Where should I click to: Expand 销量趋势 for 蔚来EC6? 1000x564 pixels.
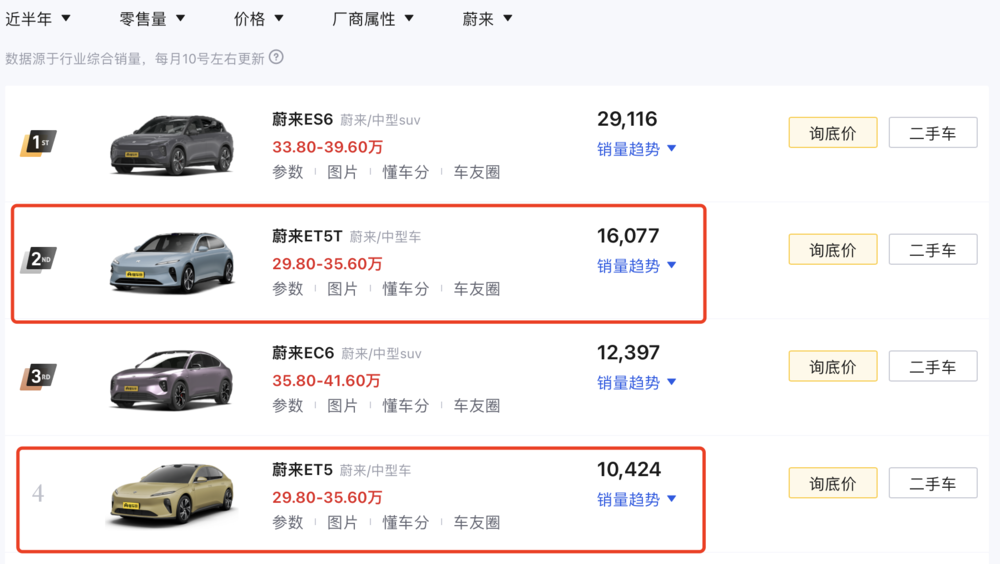coord(636,383)
